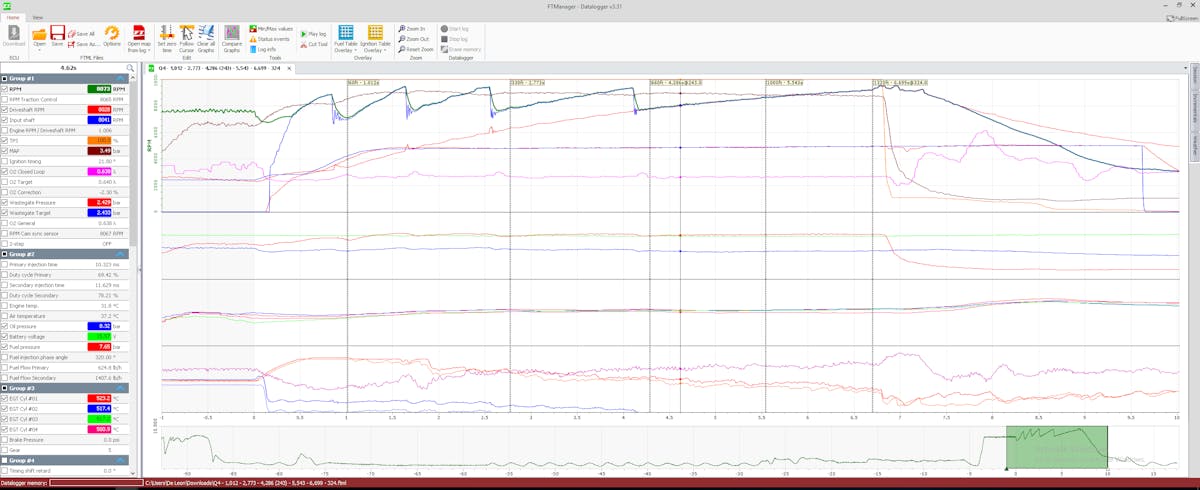Open the Compare Graphs tool
The width and height of the screenshot is (1200, 490).
tap(231, 37)
